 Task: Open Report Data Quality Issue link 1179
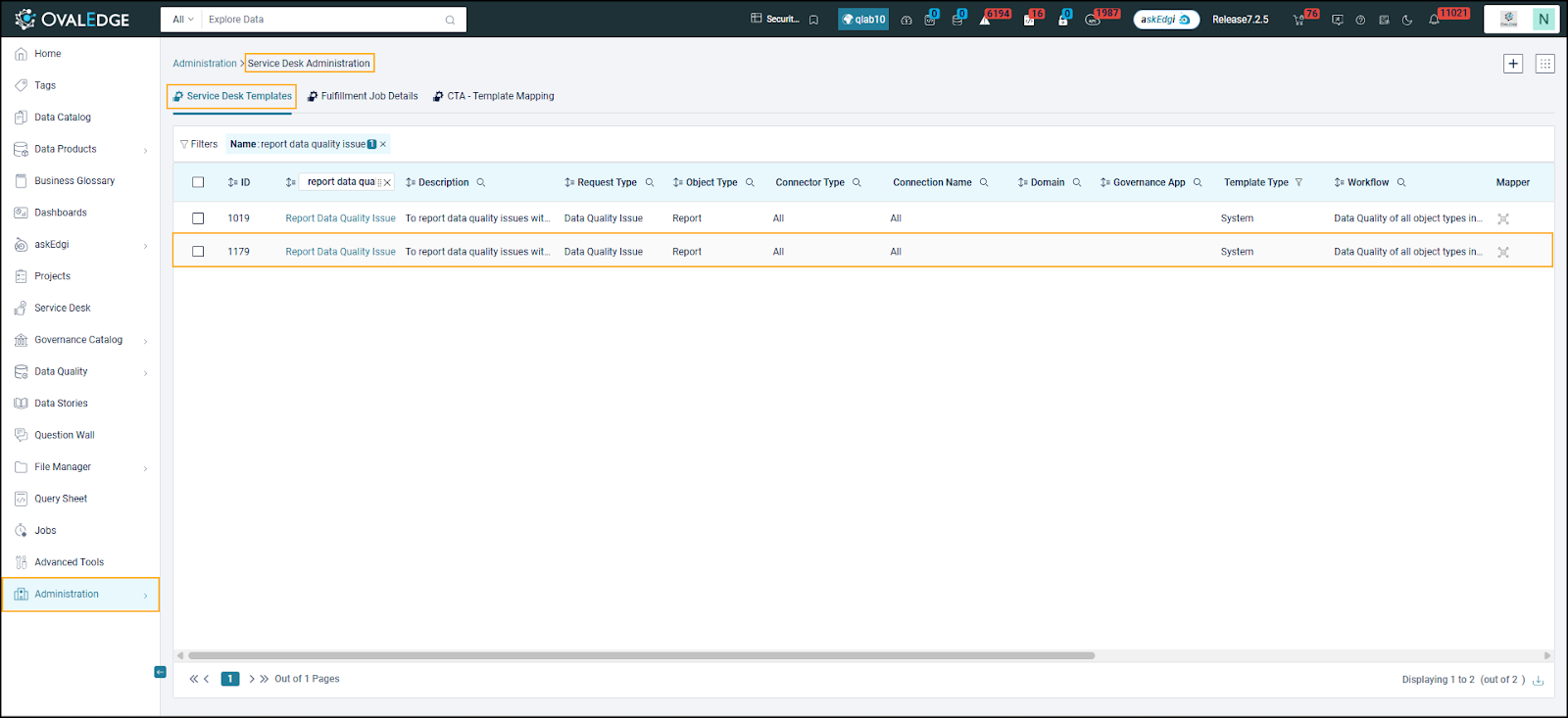point(340,252)
